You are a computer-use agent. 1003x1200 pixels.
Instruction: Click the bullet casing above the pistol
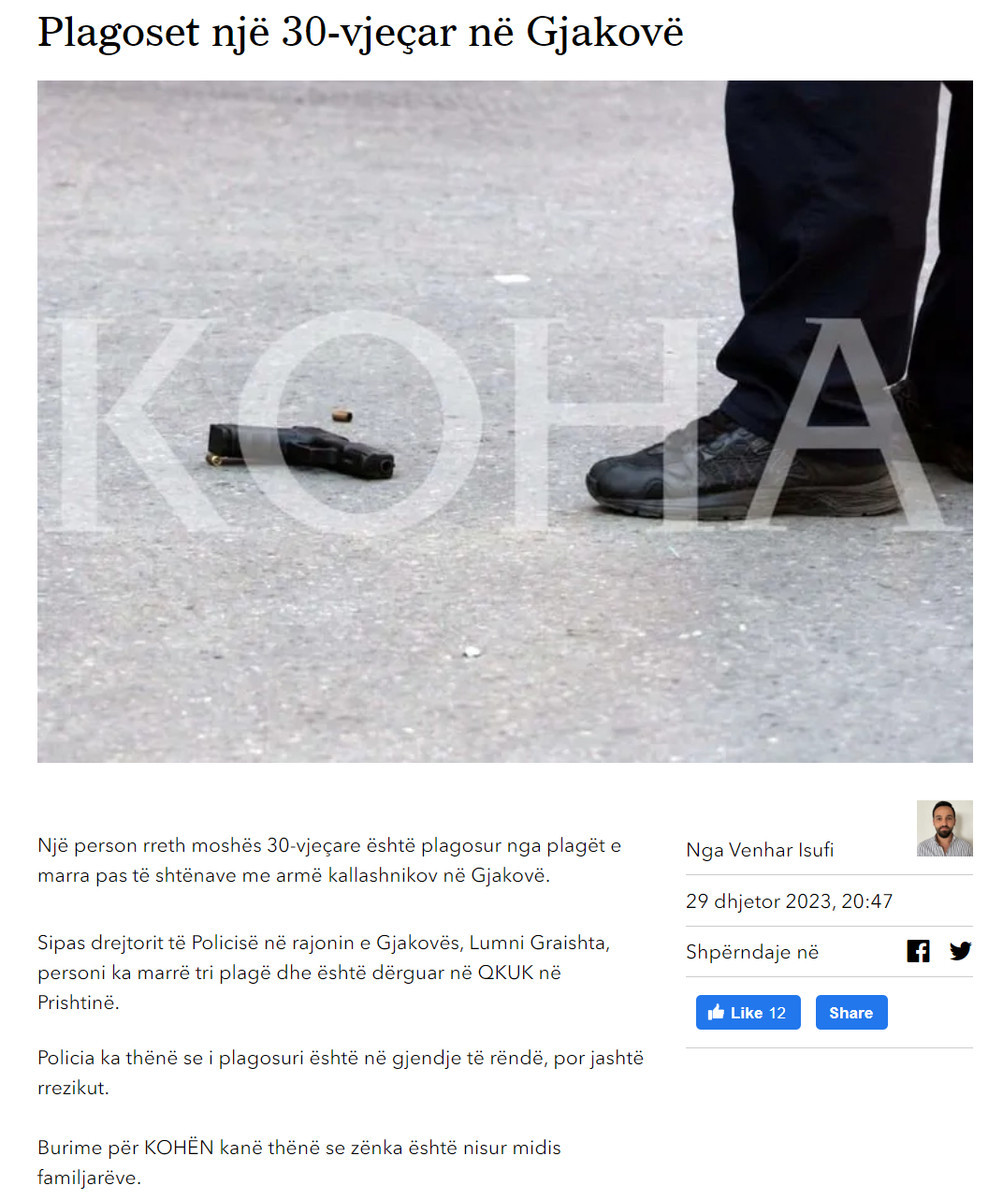pos(342,414)
